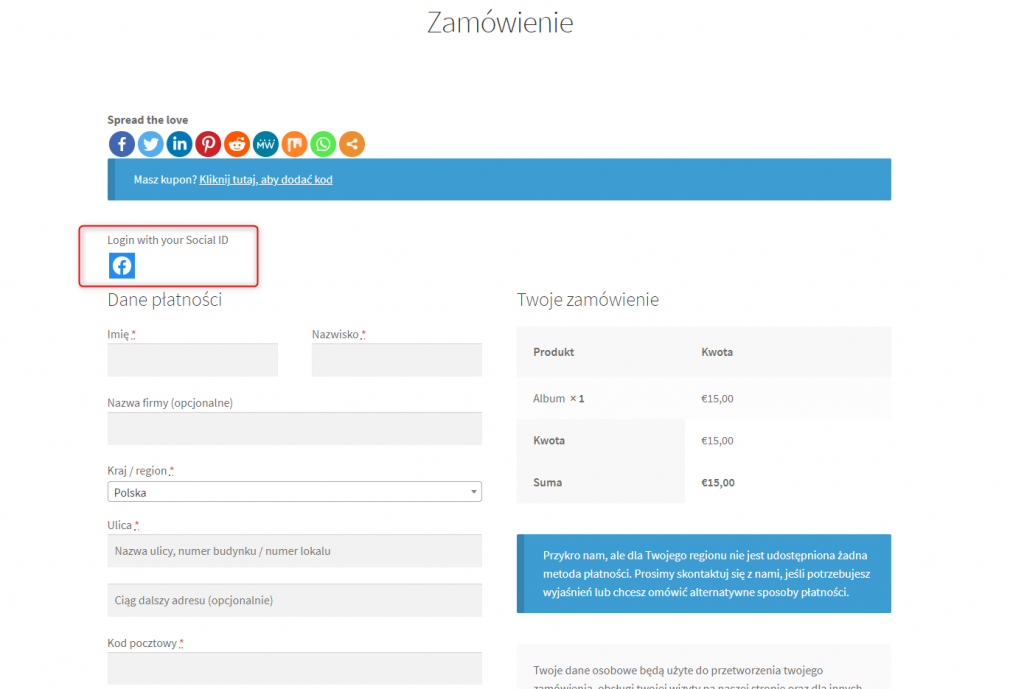This screenshot has height=689, width=1024.
Task: Click the Ulica street address field
Action: pos(294,551)
